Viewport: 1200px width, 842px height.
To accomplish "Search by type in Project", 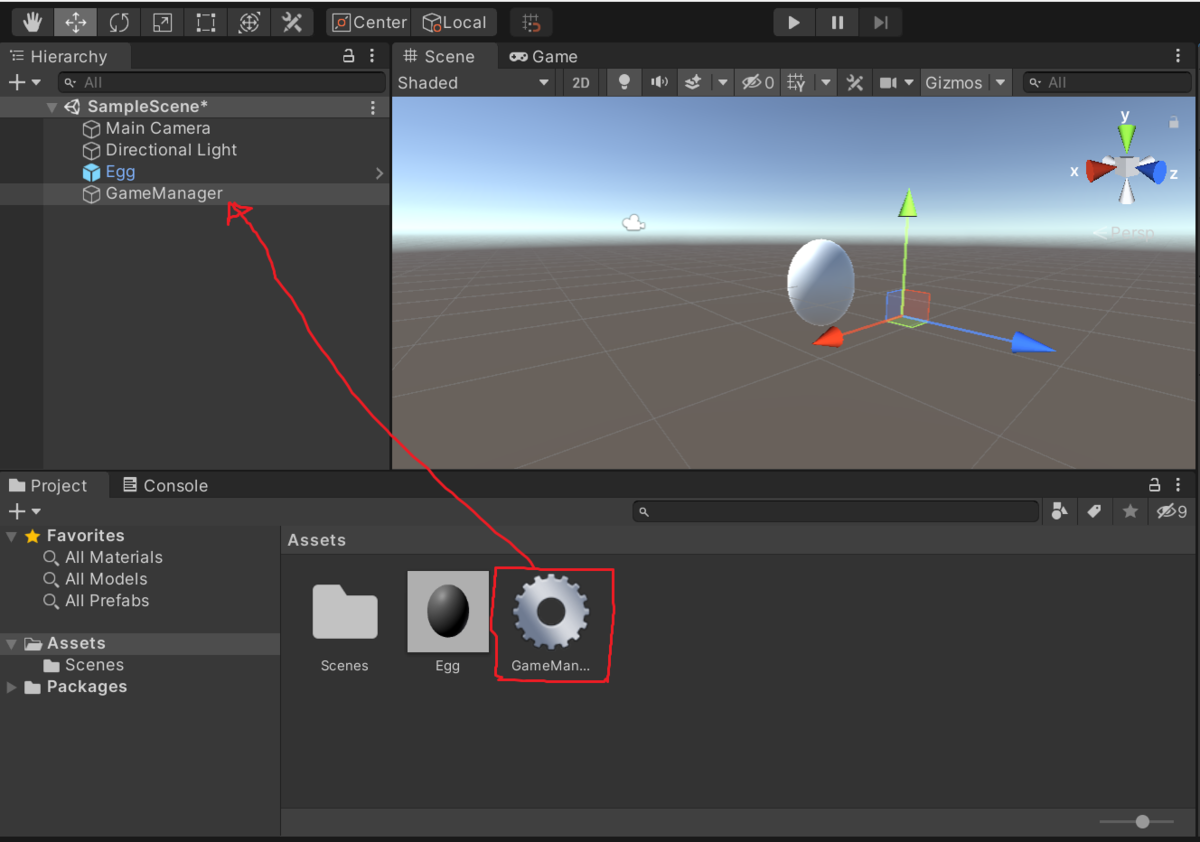I will [x=1060, y=511].
